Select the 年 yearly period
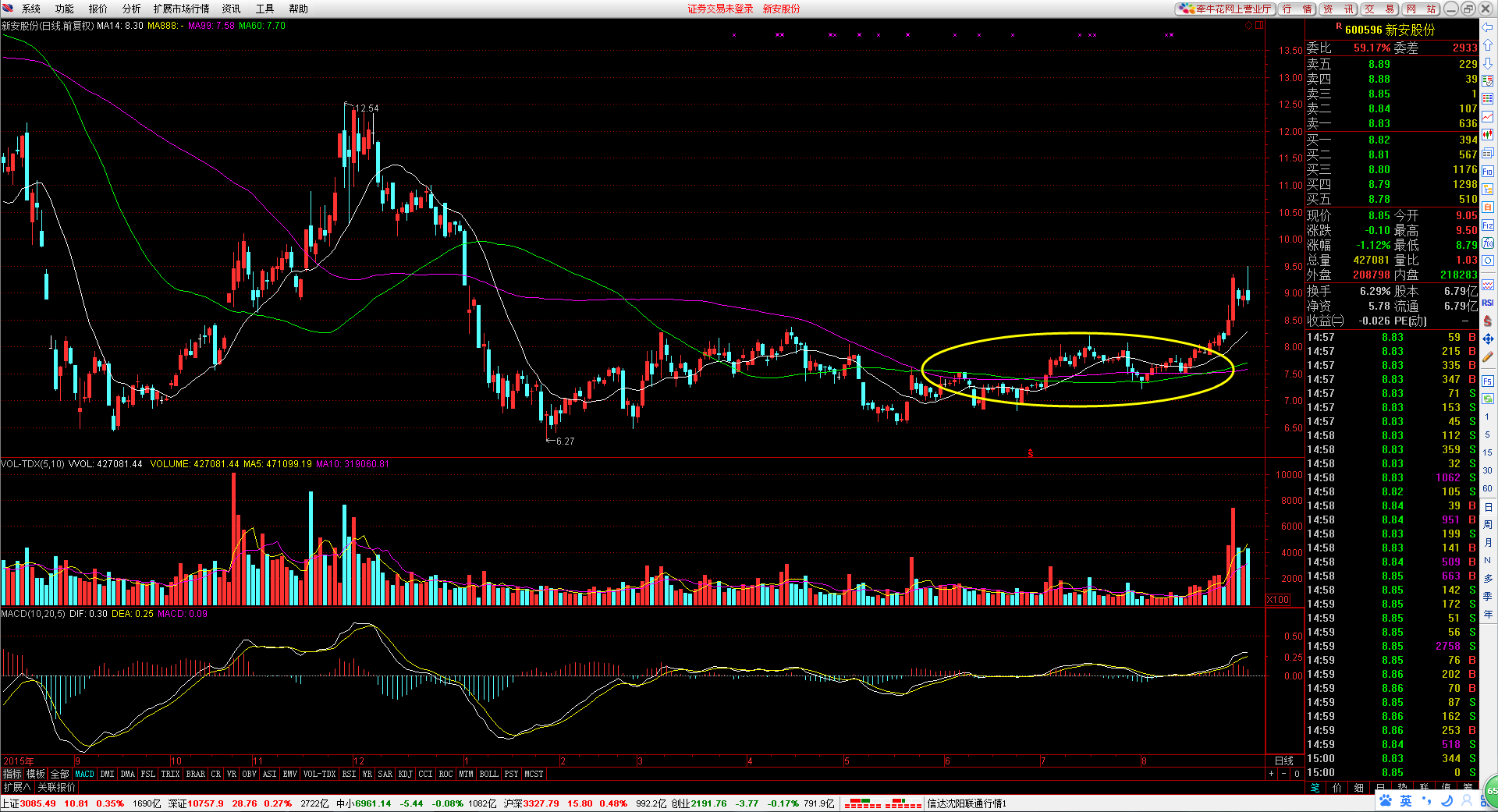The height and width of the screenshot is (812, 1498). tap(1488, 614)
